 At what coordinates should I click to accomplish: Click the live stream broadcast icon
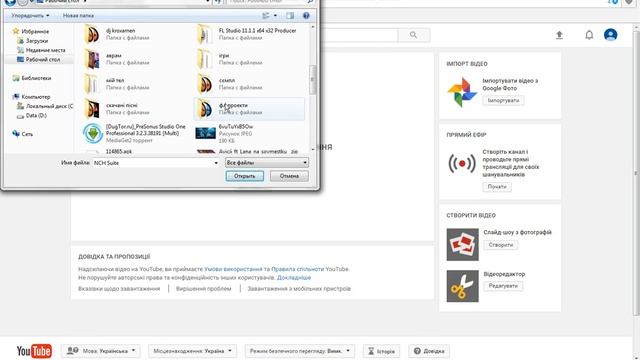point(462,163)
